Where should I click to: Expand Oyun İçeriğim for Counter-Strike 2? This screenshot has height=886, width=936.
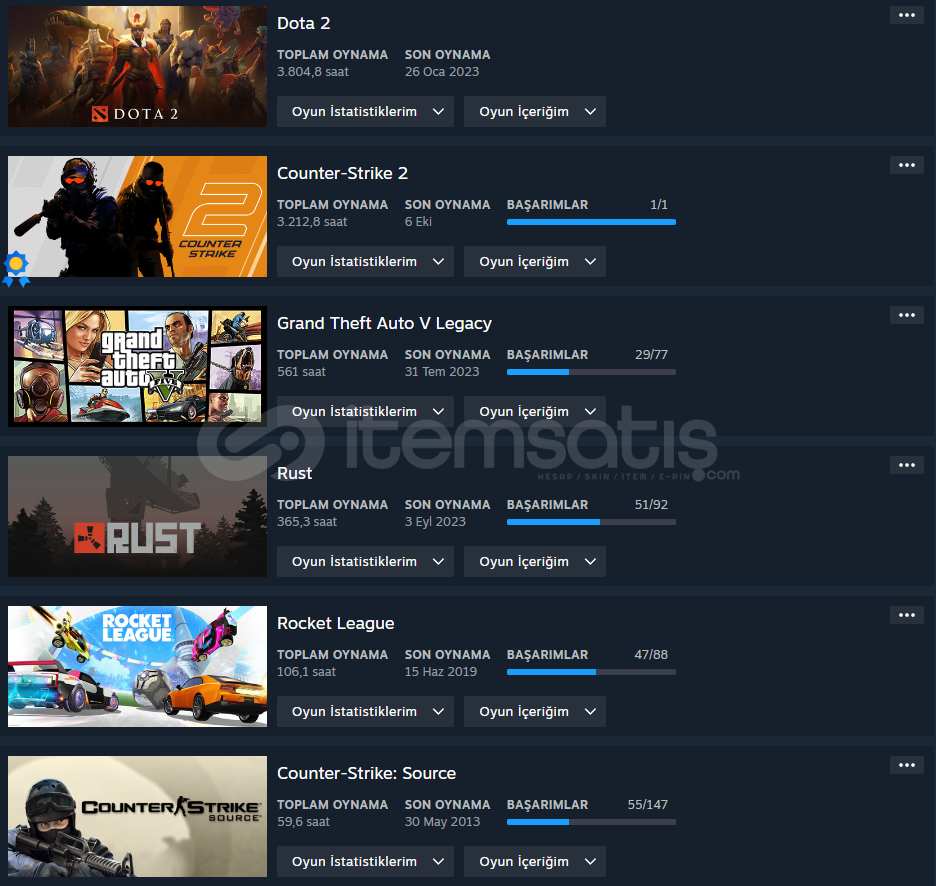tap(534, 262)
